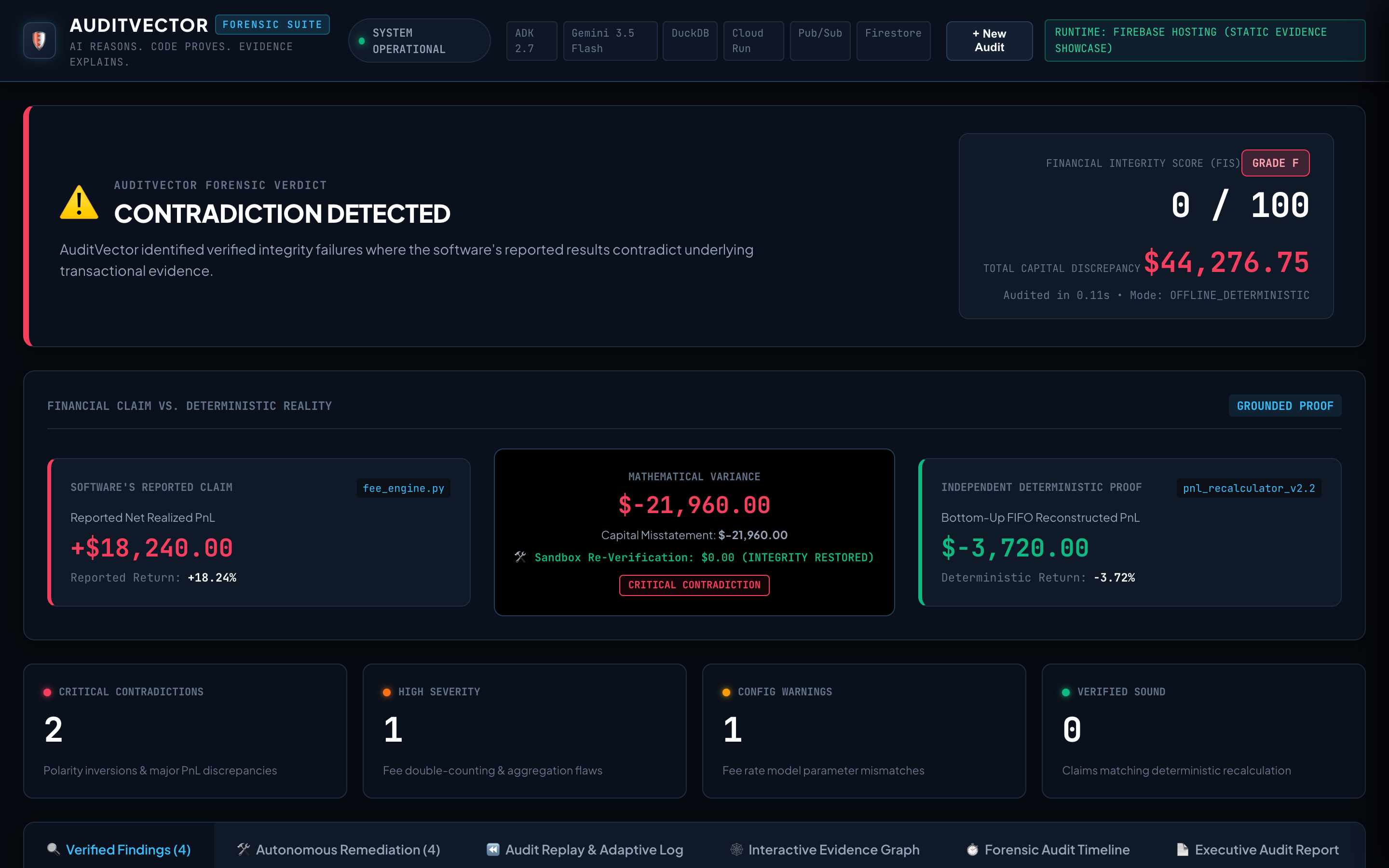Click the green System Operational status dot
The width and height of the screenshot is (1389, 868).
point(362,41)
